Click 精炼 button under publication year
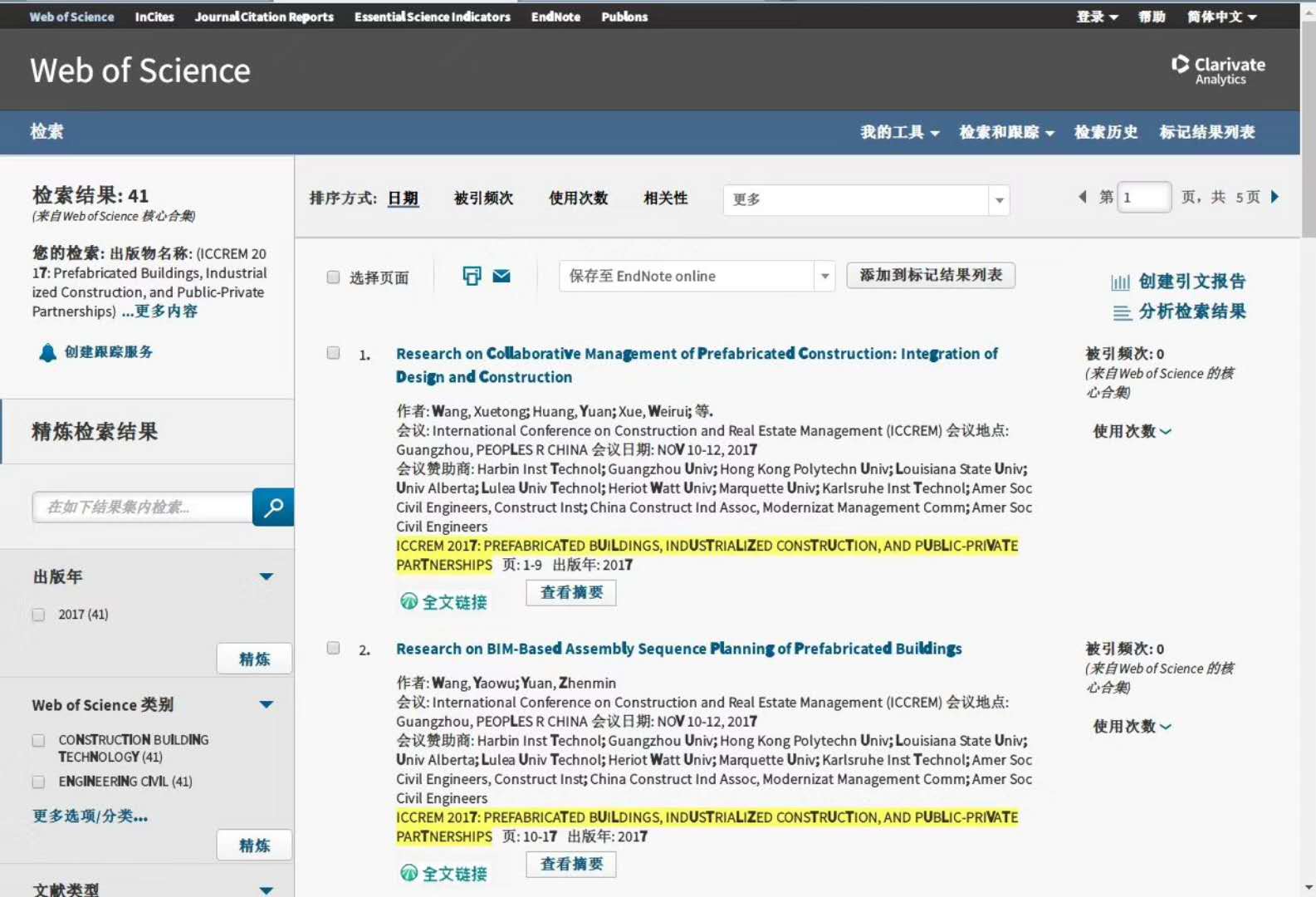The height and width of the screenshot is (897, 1316). point(254,659)
